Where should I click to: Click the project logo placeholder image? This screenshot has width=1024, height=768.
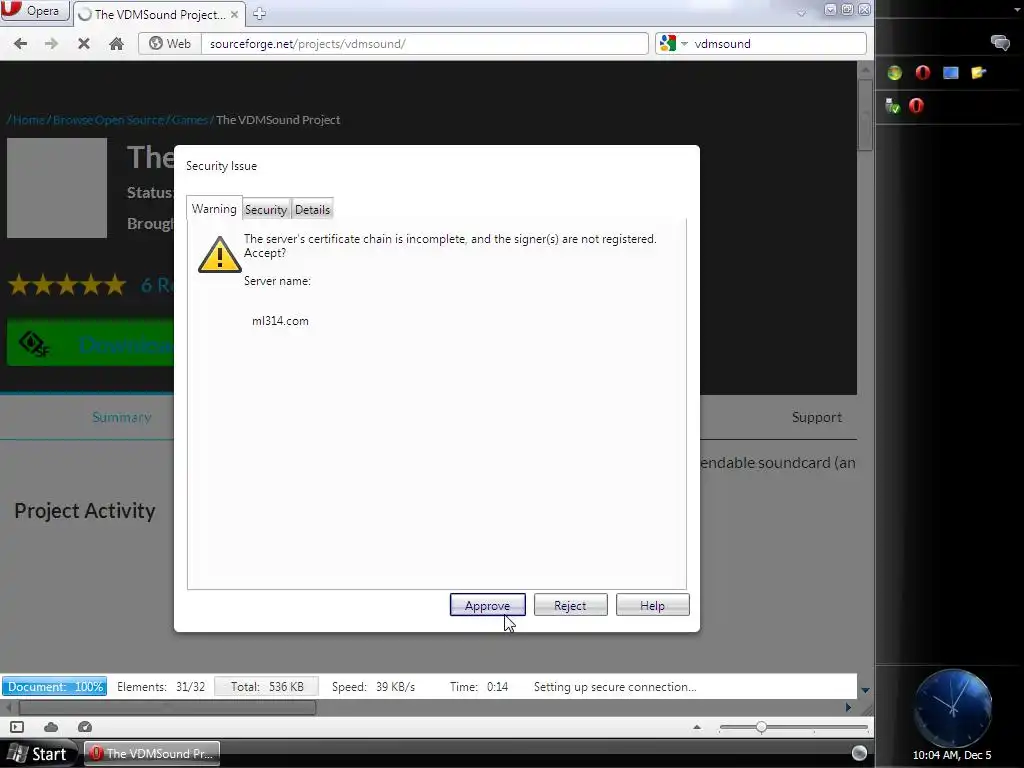[57, 188]
